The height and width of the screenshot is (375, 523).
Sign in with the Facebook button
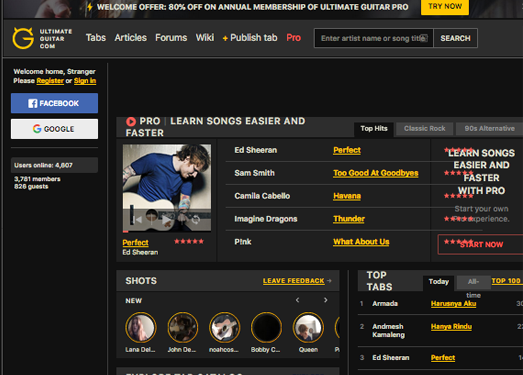point(54,103)
